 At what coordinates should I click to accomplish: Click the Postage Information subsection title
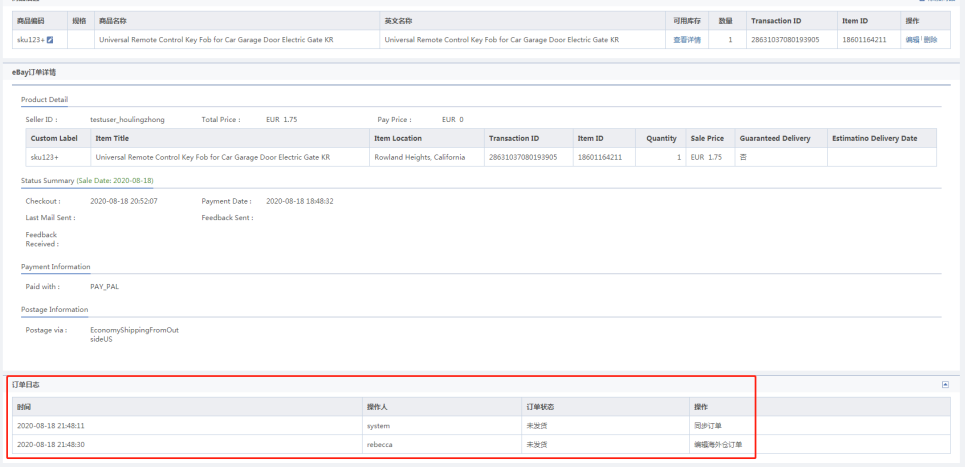pos(54,309)
